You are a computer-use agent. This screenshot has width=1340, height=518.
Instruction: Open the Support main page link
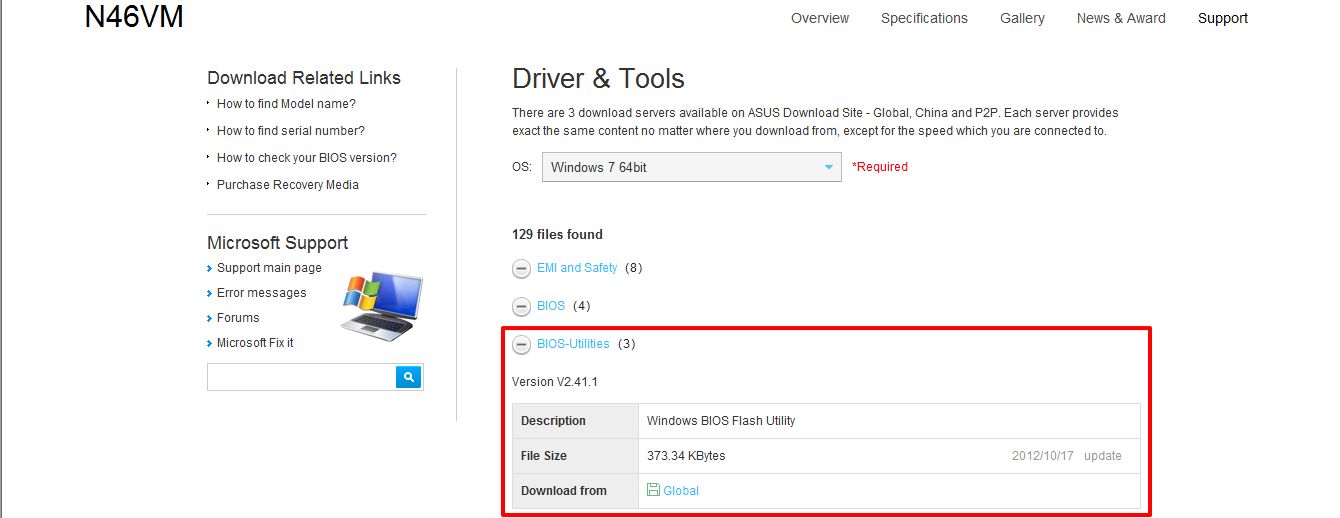pyautogui.click(x=269, y=268)
